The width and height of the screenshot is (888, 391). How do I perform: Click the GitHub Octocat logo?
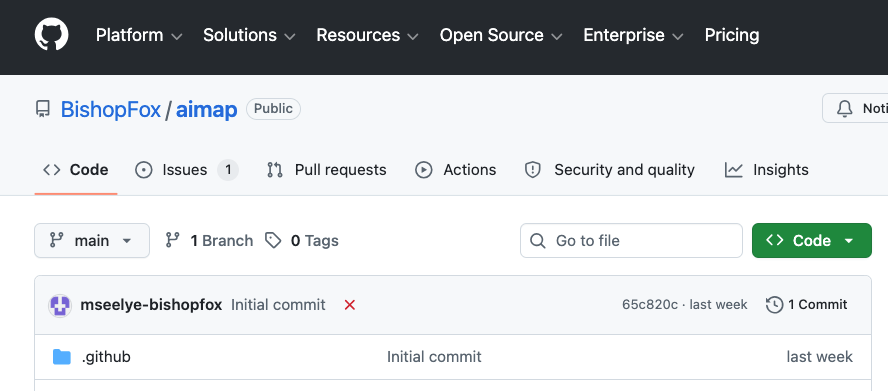pos(52,35)
